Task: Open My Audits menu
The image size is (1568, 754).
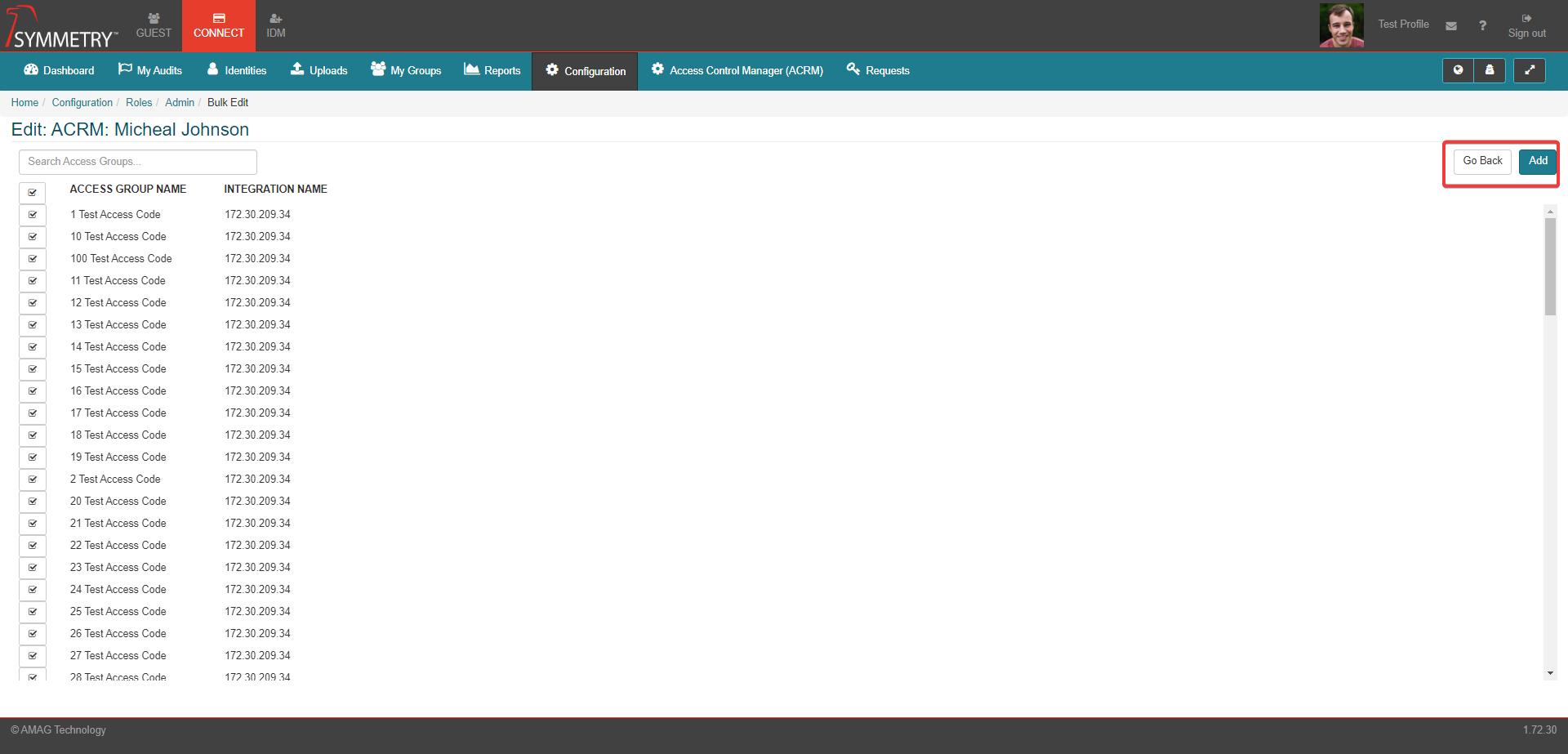Action: pyautogui.click(x=150, y=70)
